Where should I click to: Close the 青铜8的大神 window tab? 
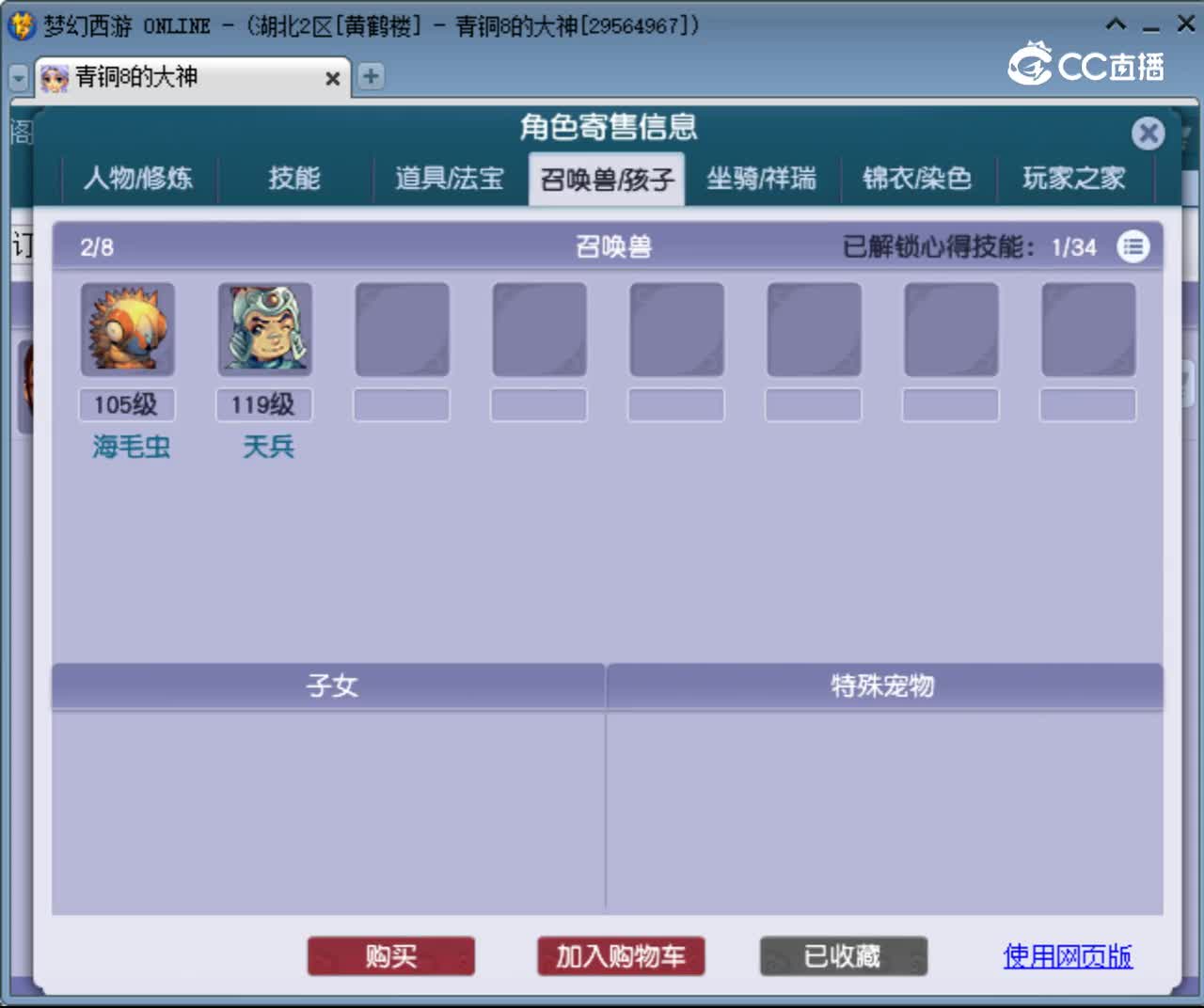pyautogui.click(x=332, y=79)
